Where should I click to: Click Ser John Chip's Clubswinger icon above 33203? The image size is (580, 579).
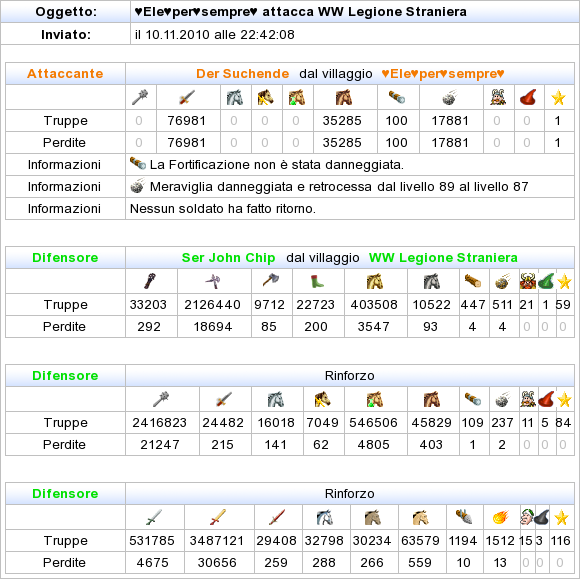[x=150, y=281]
